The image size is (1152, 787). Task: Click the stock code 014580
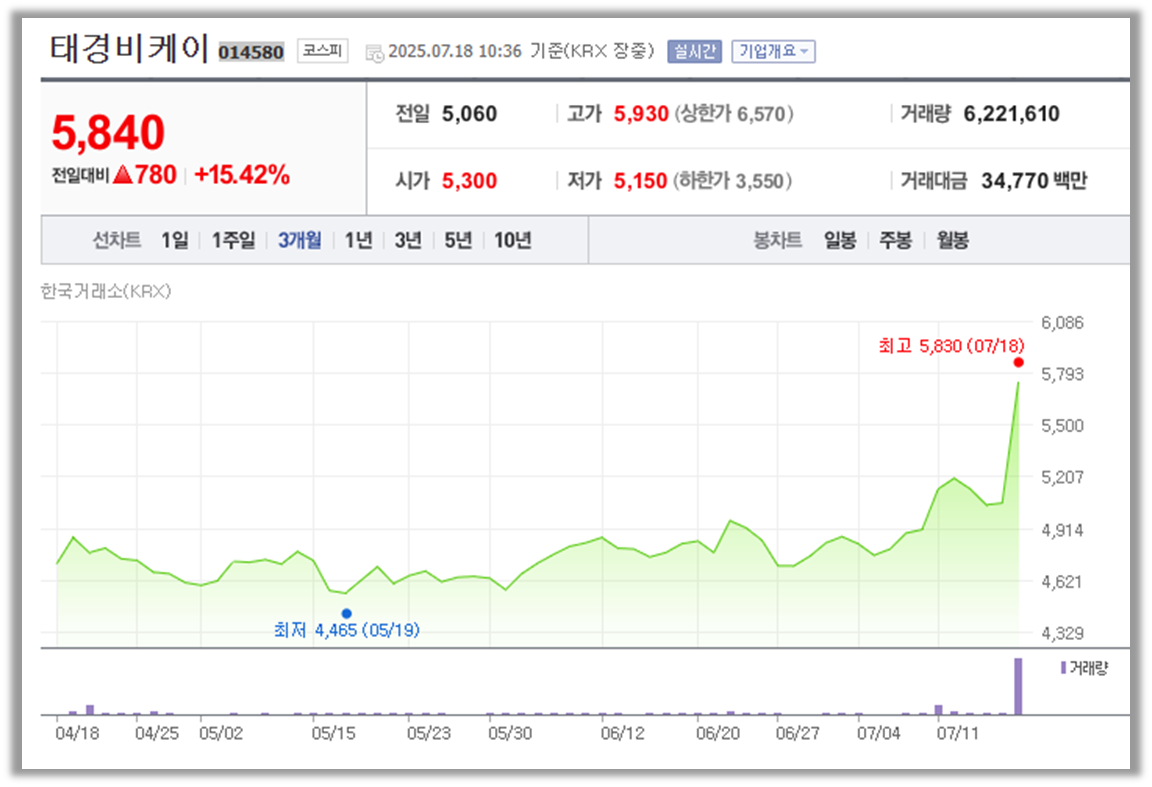click(x=251, y=52)
